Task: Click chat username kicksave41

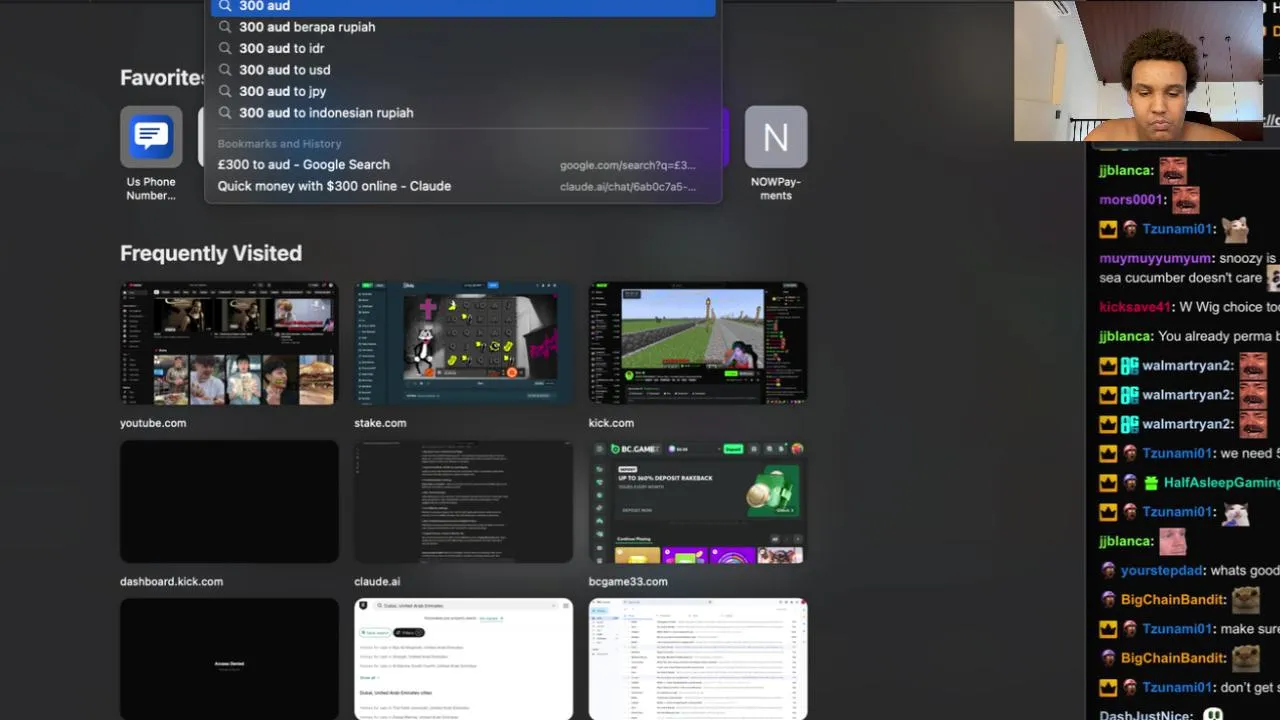Action: 1135,307
